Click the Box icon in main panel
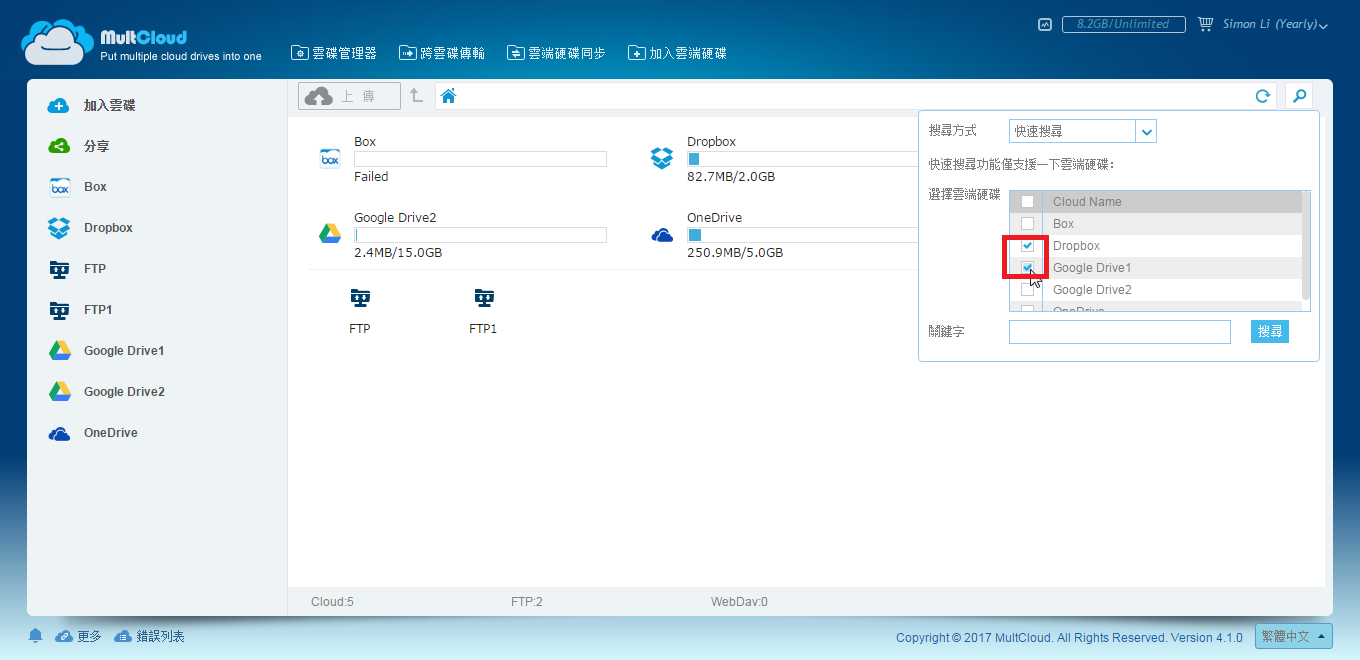The width and height of the screenshot is (1360, 660). click(x=330, y=159)
